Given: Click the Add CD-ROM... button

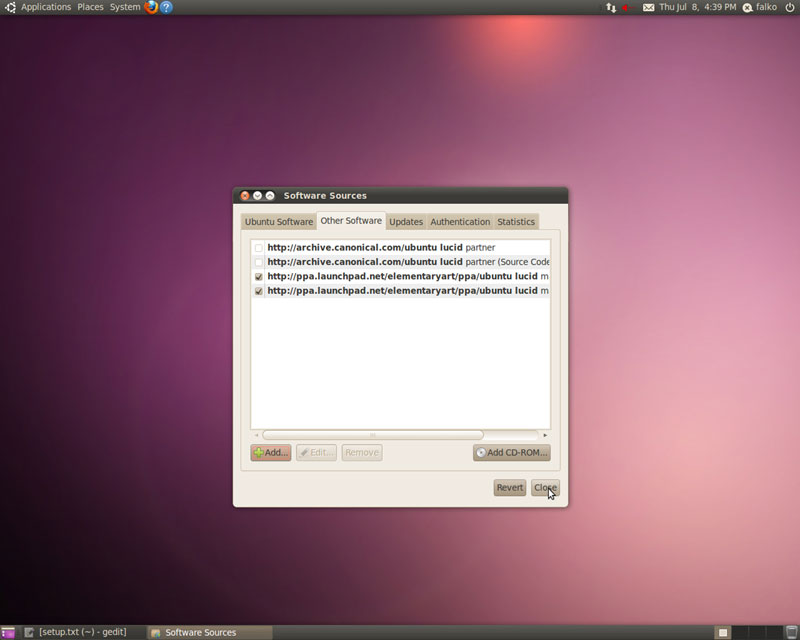Looking at the screenshot, I should pos(512,453).
